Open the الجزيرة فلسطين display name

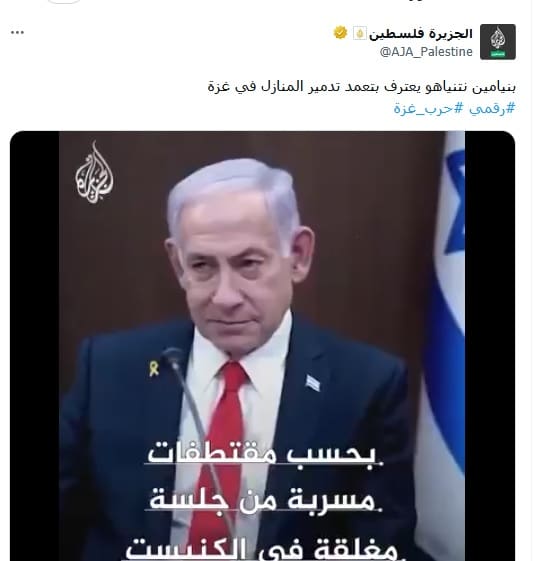tap(421, 33)
